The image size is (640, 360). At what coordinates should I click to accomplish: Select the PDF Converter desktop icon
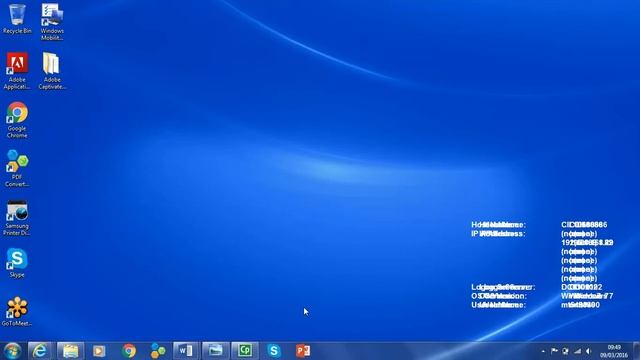point(17,169)
